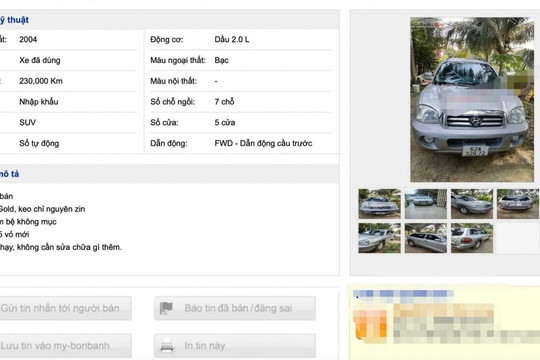Open last thumbnail showing rear quarter view
The width and height of the screenshot is (540, 360).
pyautogui.click(x=472, y=238)
